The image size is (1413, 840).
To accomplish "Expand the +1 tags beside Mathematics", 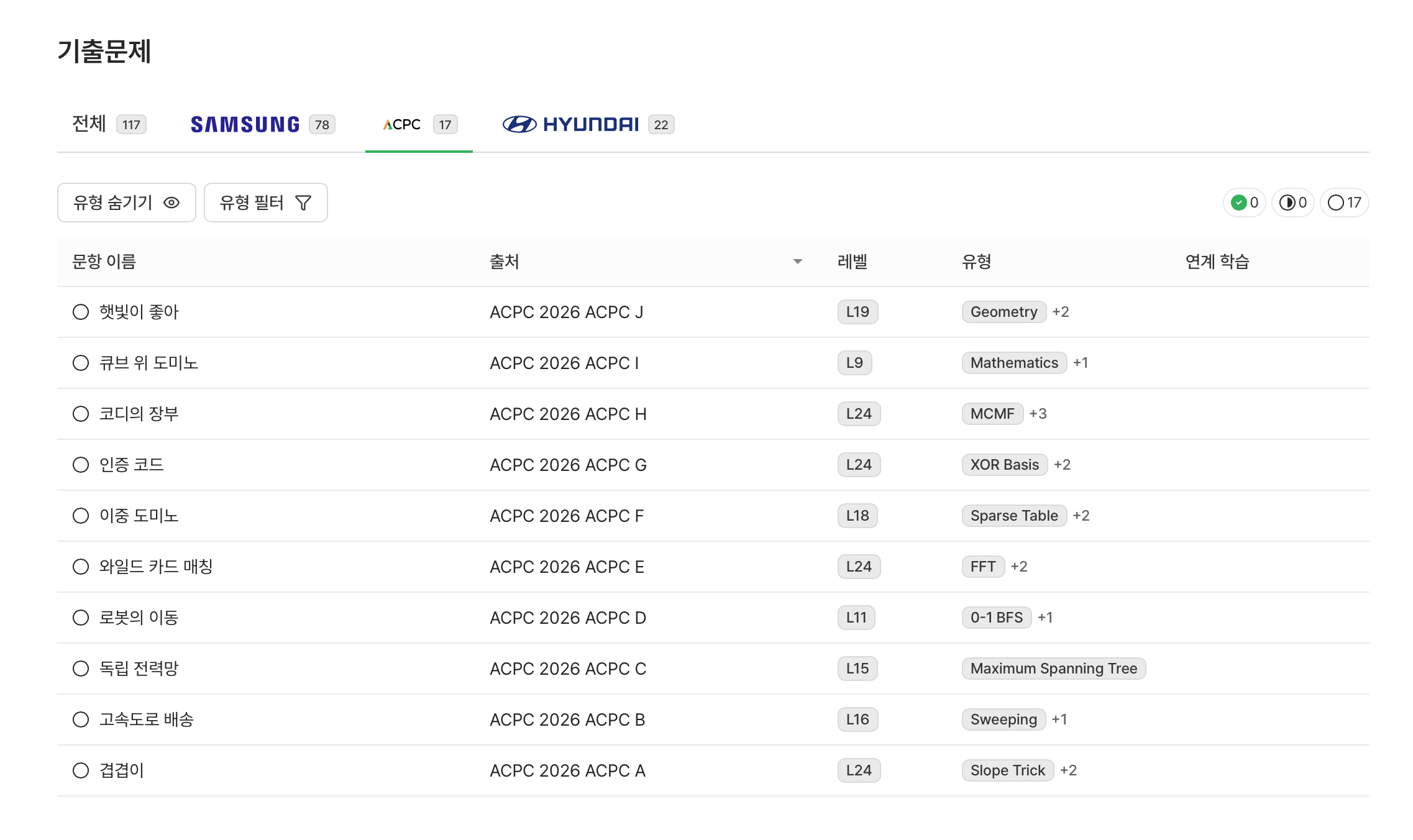I will pyautogui.click(x=1081, y=363).
